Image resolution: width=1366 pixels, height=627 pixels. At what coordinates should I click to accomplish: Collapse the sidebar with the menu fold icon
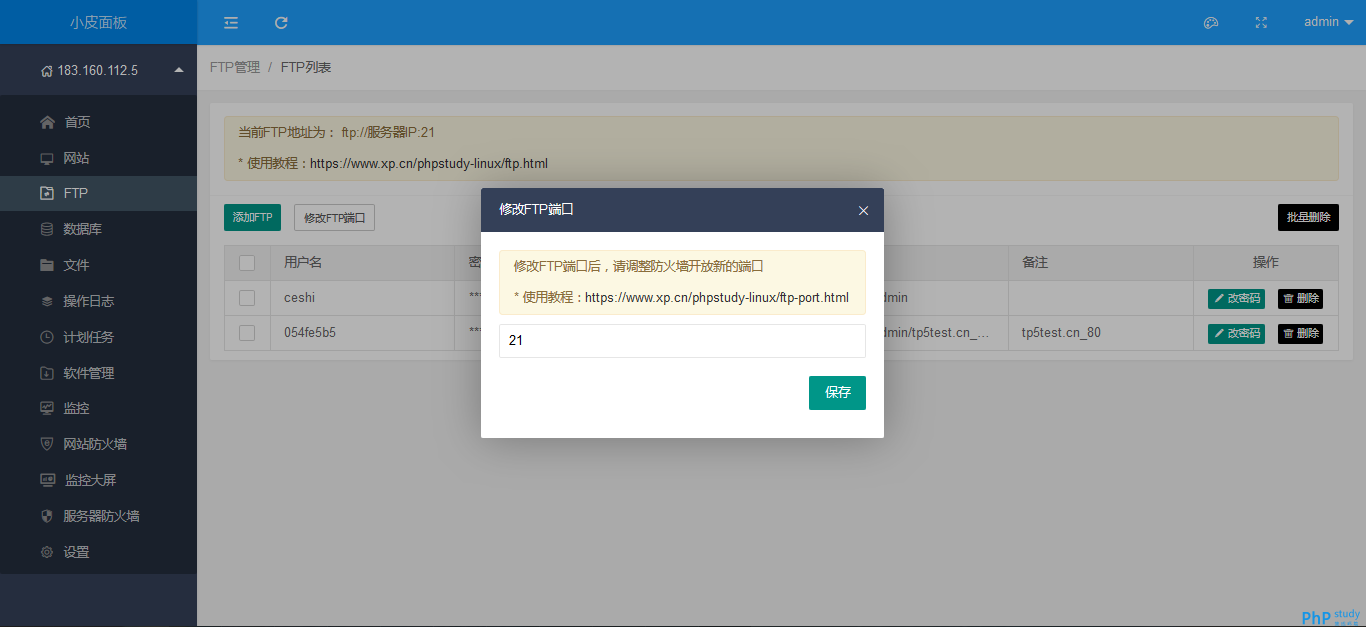(231, 22)
